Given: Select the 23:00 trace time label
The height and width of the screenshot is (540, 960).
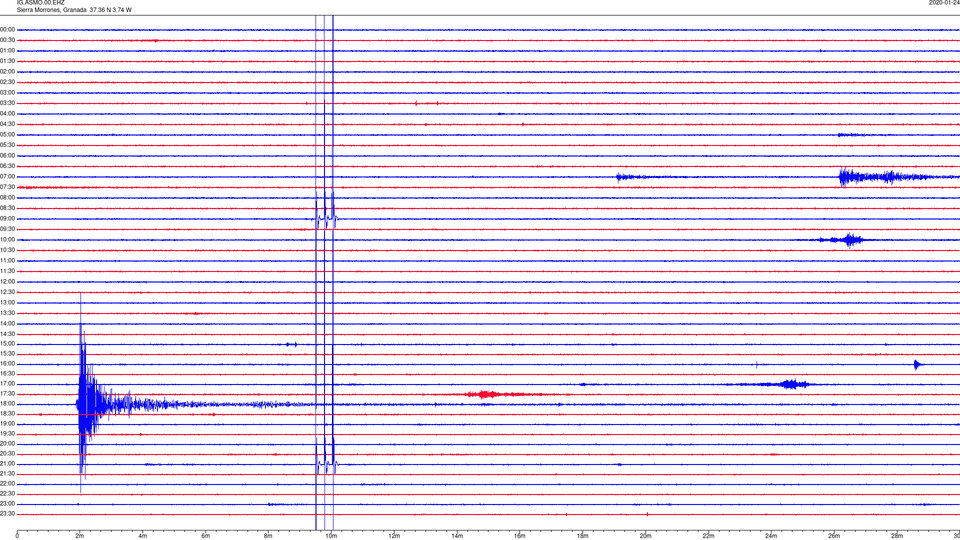Looking at the screenshot, I should point(8,504).
